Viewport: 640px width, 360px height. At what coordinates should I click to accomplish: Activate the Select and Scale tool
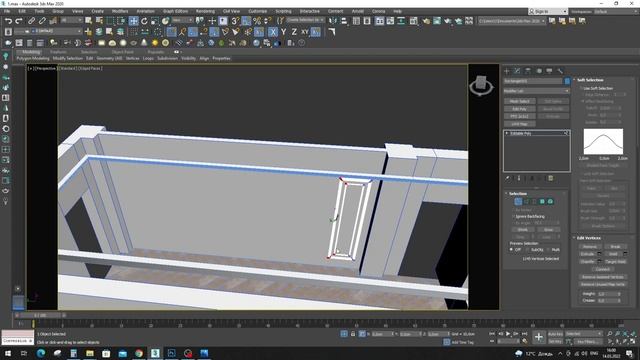pyautogui.click(x=155, y=21)
